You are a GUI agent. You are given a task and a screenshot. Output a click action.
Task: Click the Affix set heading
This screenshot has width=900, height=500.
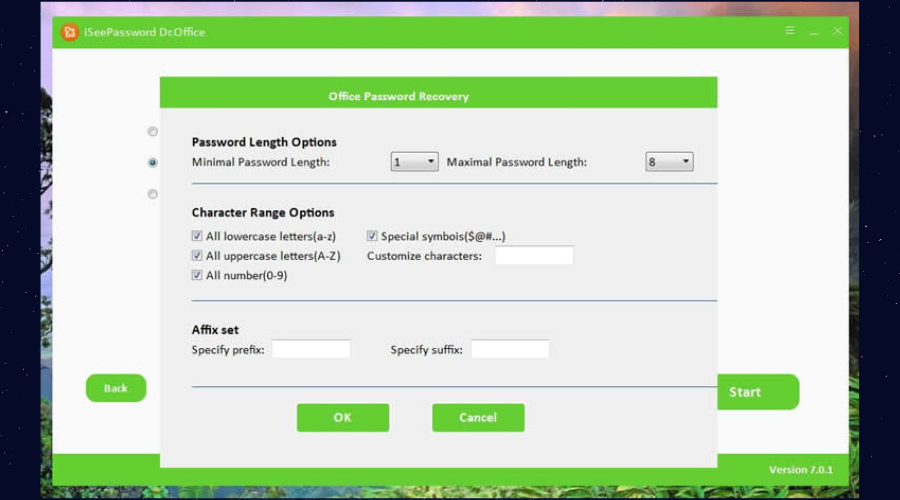tap(215, 330)
